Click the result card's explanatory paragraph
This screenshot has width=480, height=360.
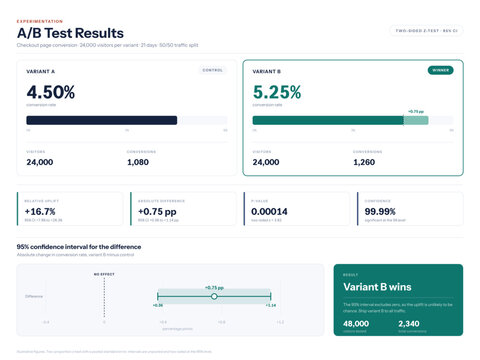(398, 307)
